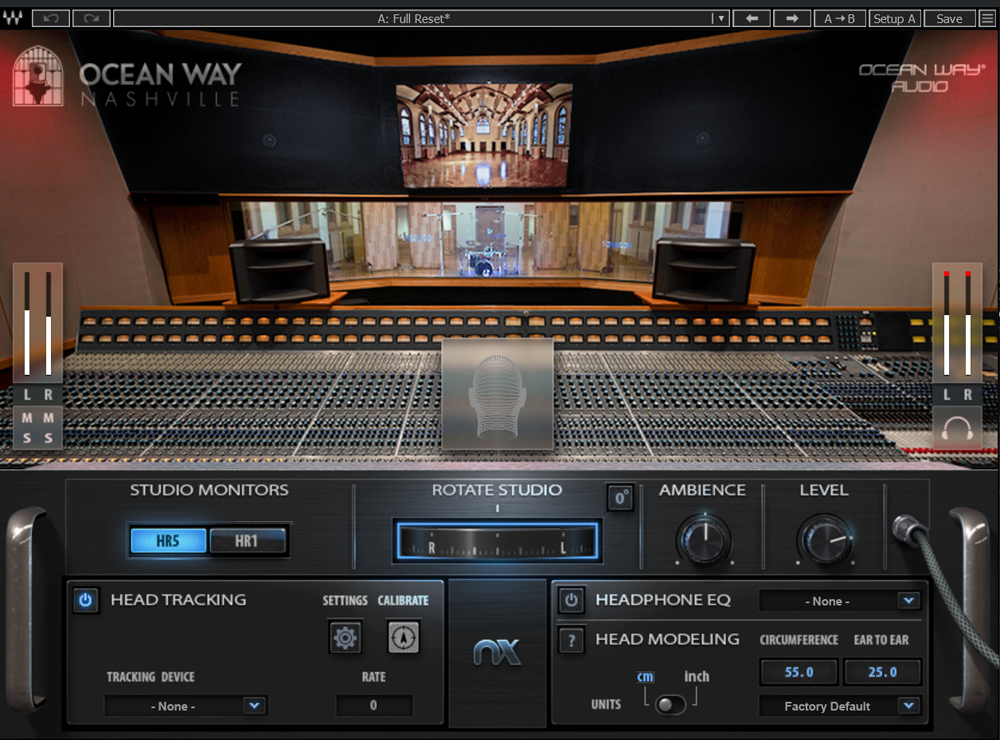Click the 3D head model display
This screenshot has width=1000, height=740.
[497, 394]
